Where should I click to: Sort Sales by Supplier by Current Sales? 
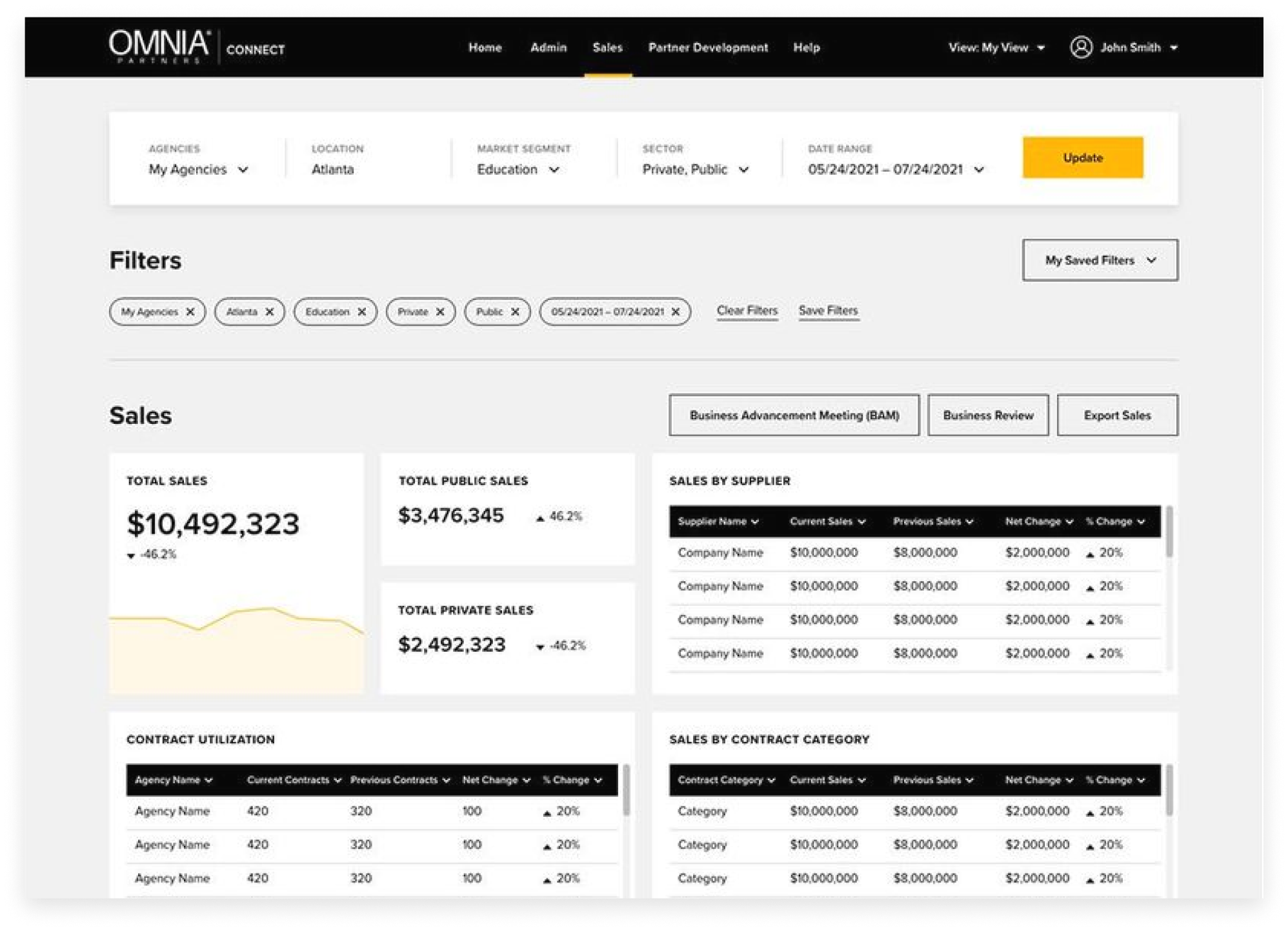[827, 521]
